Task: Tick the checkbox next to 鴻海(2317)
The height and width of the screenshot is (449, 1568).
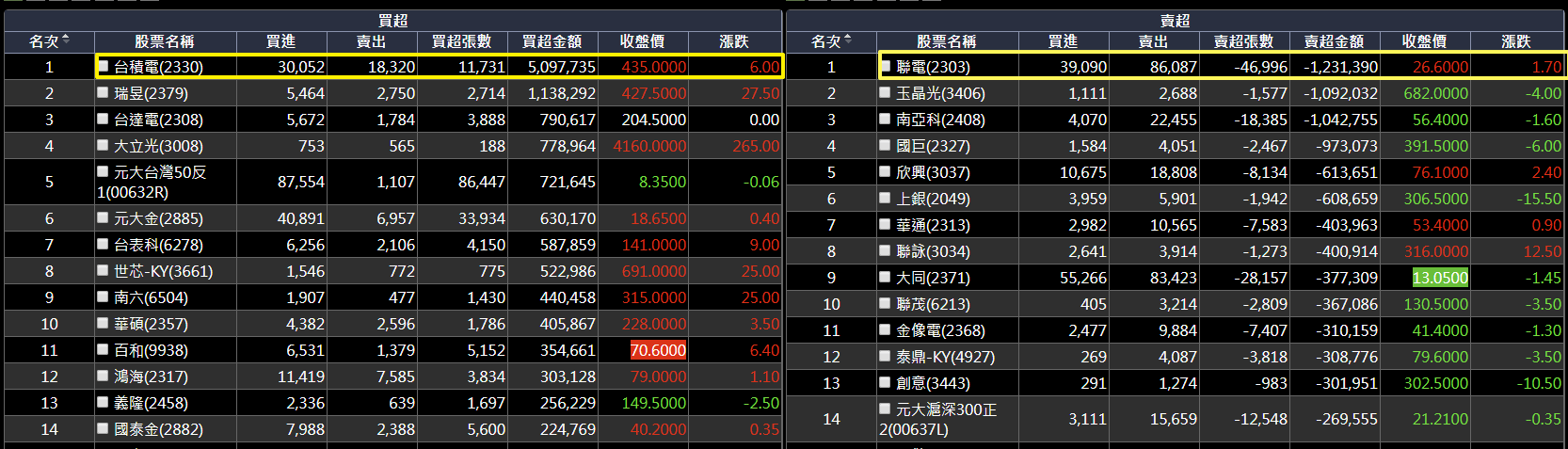Action: pyautogui.click(x=104, y=376)
